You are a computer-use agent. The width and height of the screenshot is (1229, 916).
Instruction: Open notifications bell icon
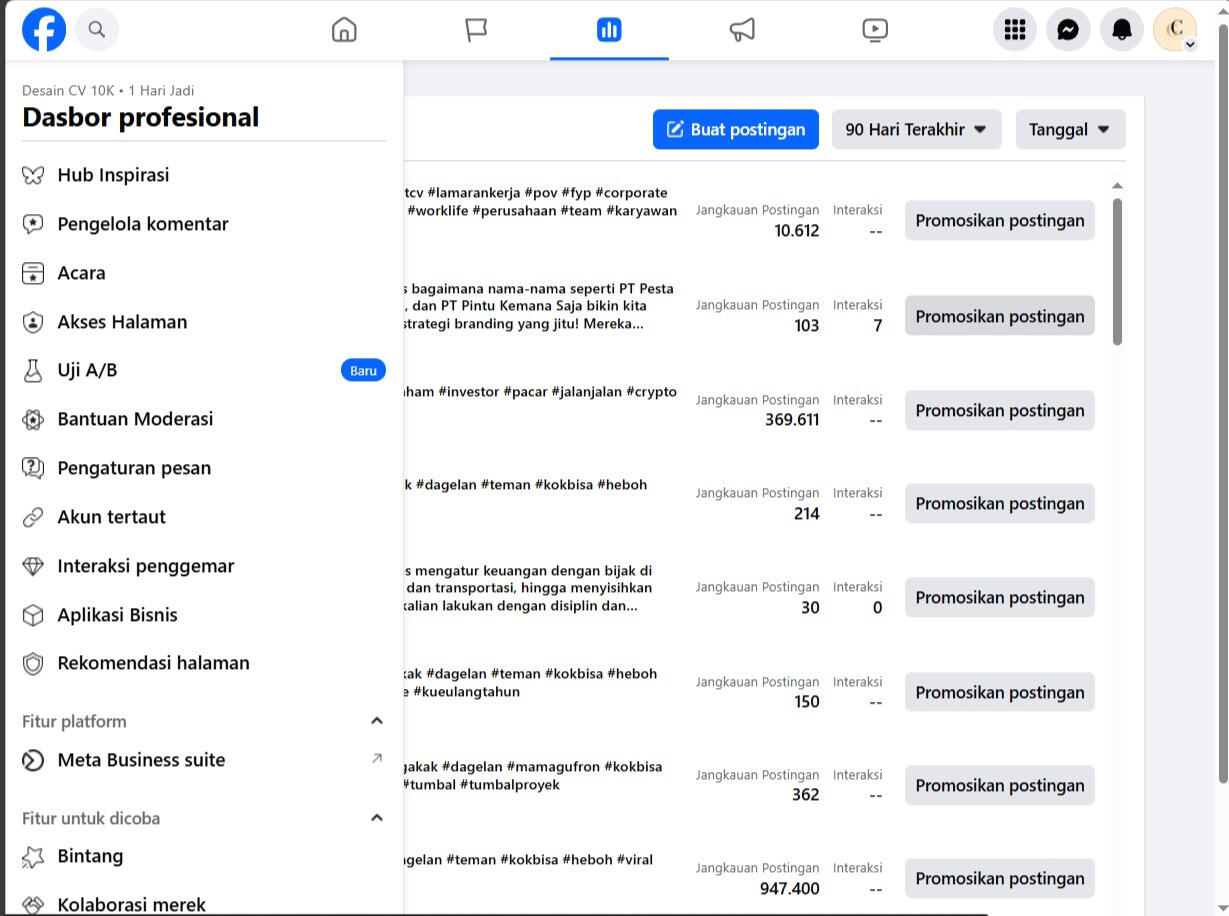[x=1122, y=30]
